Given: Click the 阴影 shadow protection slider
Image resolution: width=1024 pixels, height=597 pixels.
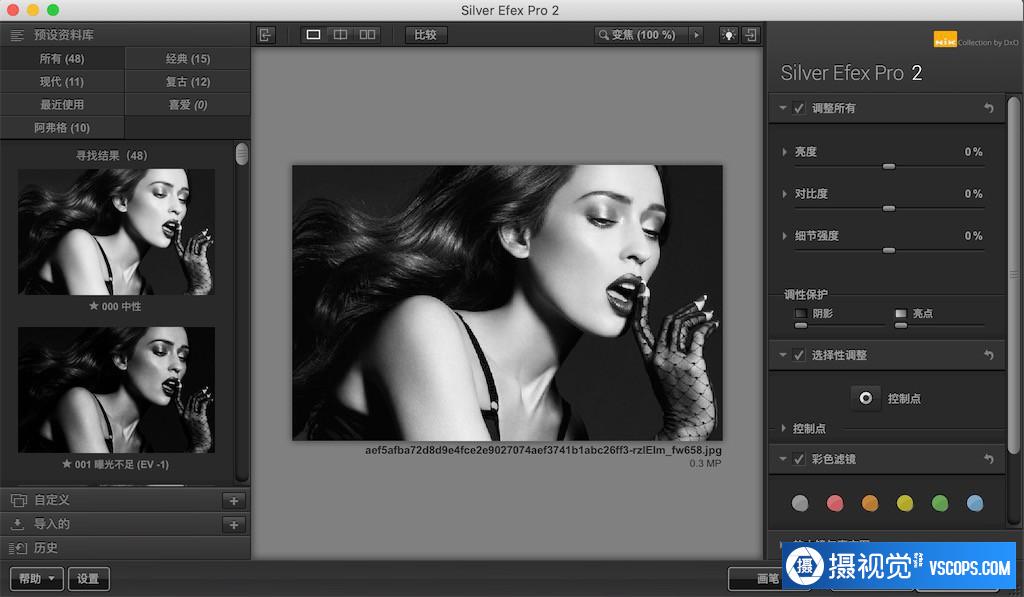Looking at the screenshot, I should (801, 325).
